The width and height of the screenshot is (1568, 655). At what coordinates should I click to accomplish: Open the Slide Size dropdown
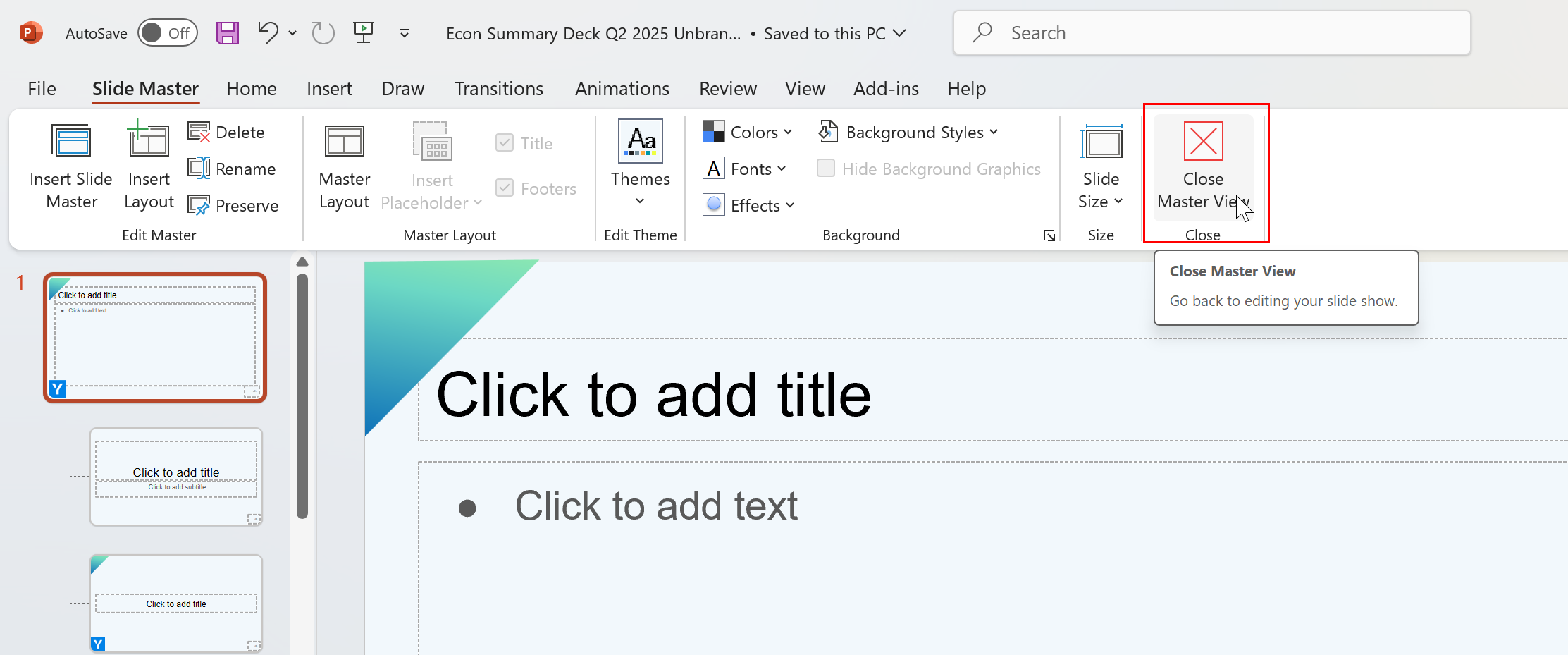tap(1101, 166)
